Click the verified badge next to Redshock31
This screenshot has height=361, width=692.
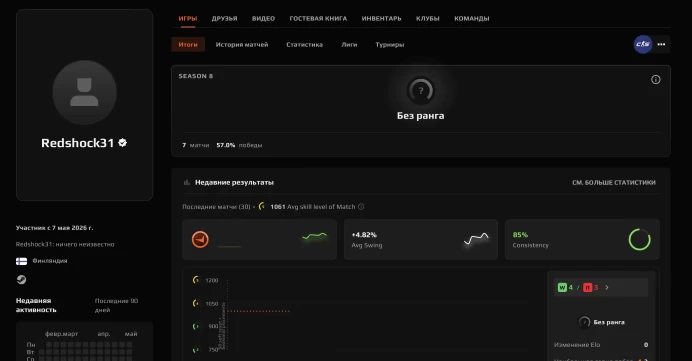pyautogui.click(x=123, y=143)
